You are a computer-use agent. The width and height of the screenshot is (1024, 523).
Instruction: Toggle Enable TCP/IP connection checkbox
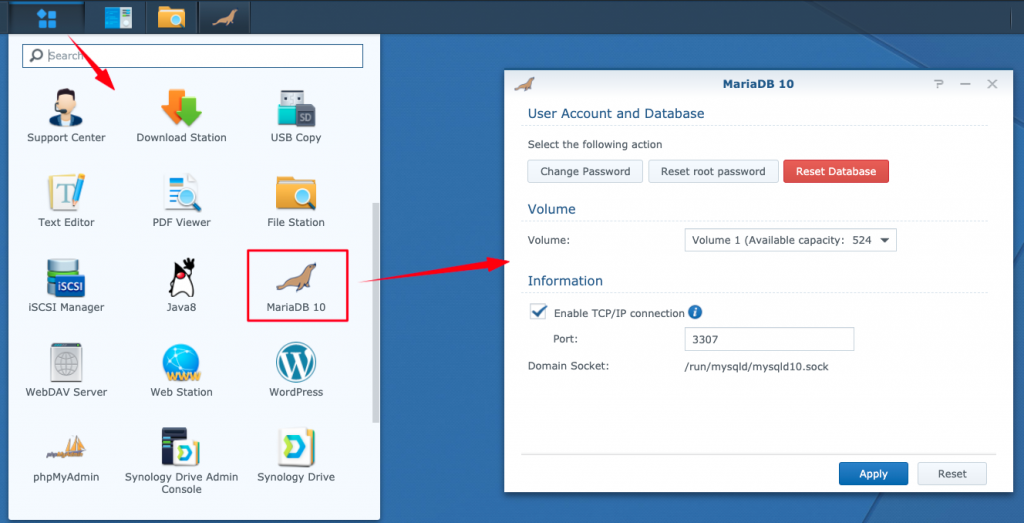539,311
